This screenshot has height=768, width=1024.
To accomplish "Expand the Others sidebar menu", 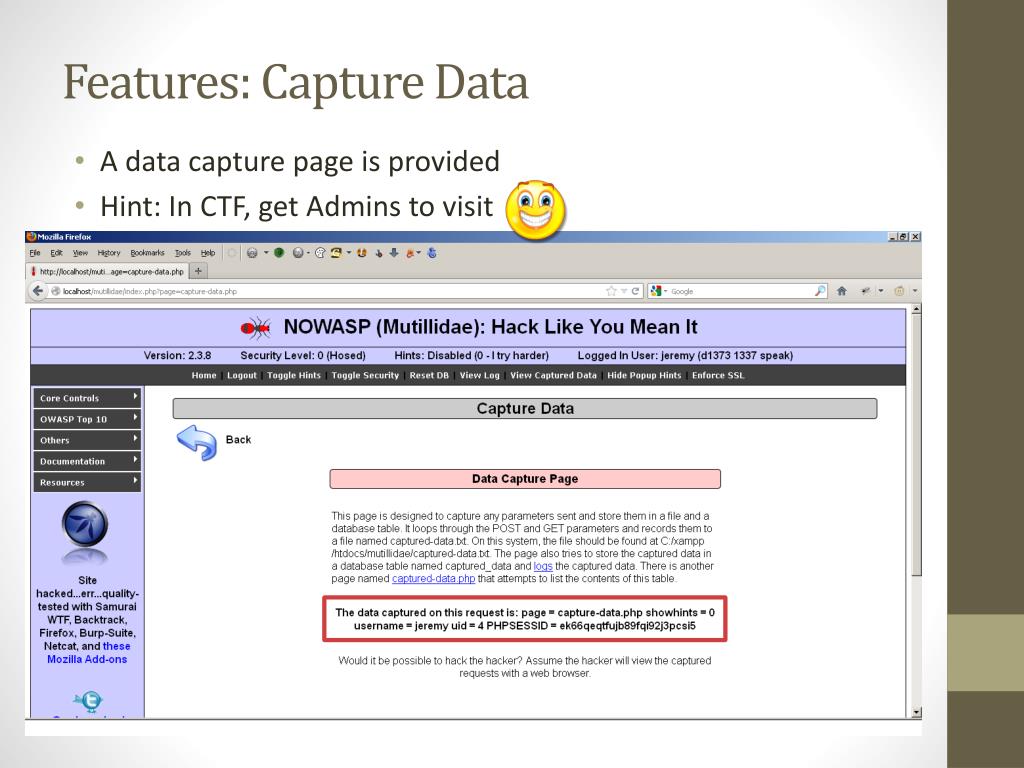I will tap(87, 440).
